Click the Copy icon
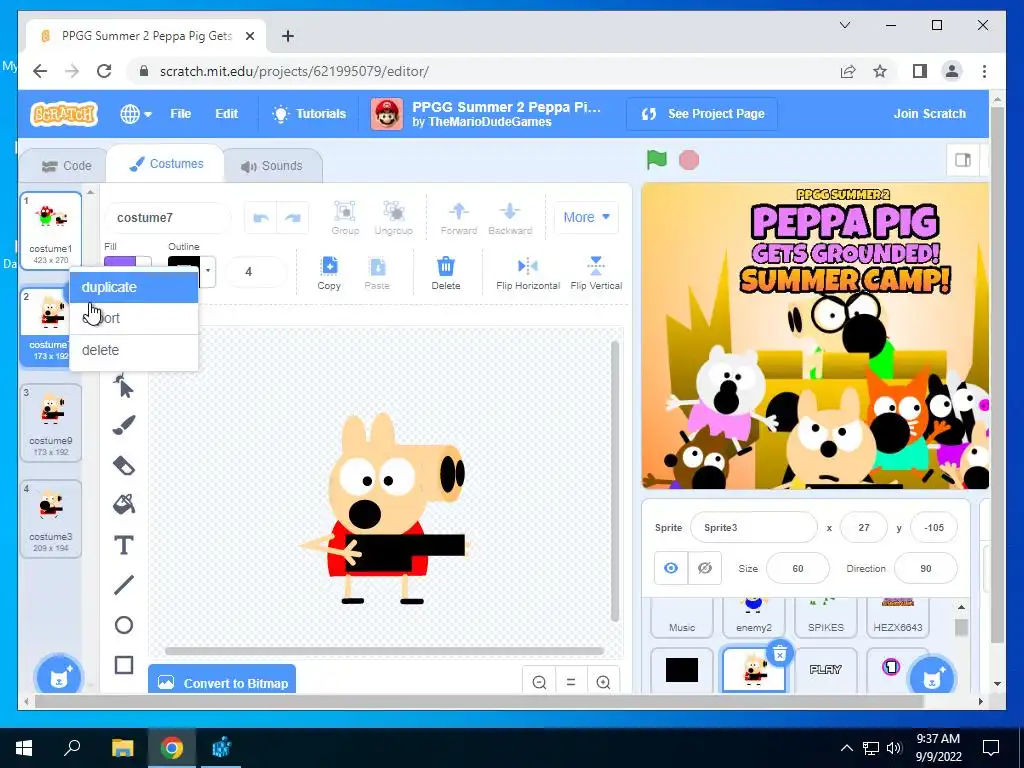 coord(329,273)
